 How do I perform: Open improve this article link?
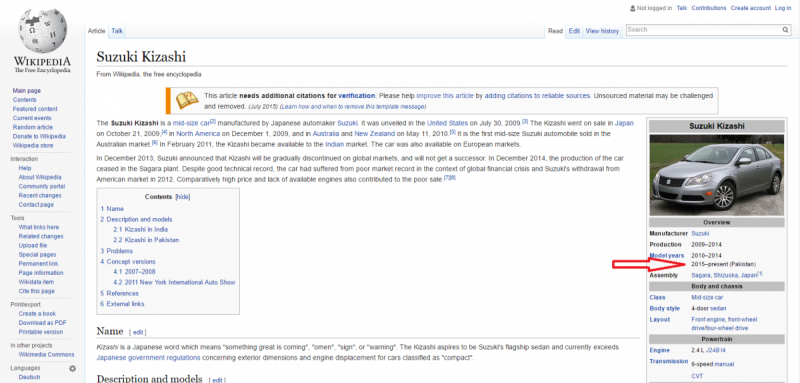click(x=445, y=96)
